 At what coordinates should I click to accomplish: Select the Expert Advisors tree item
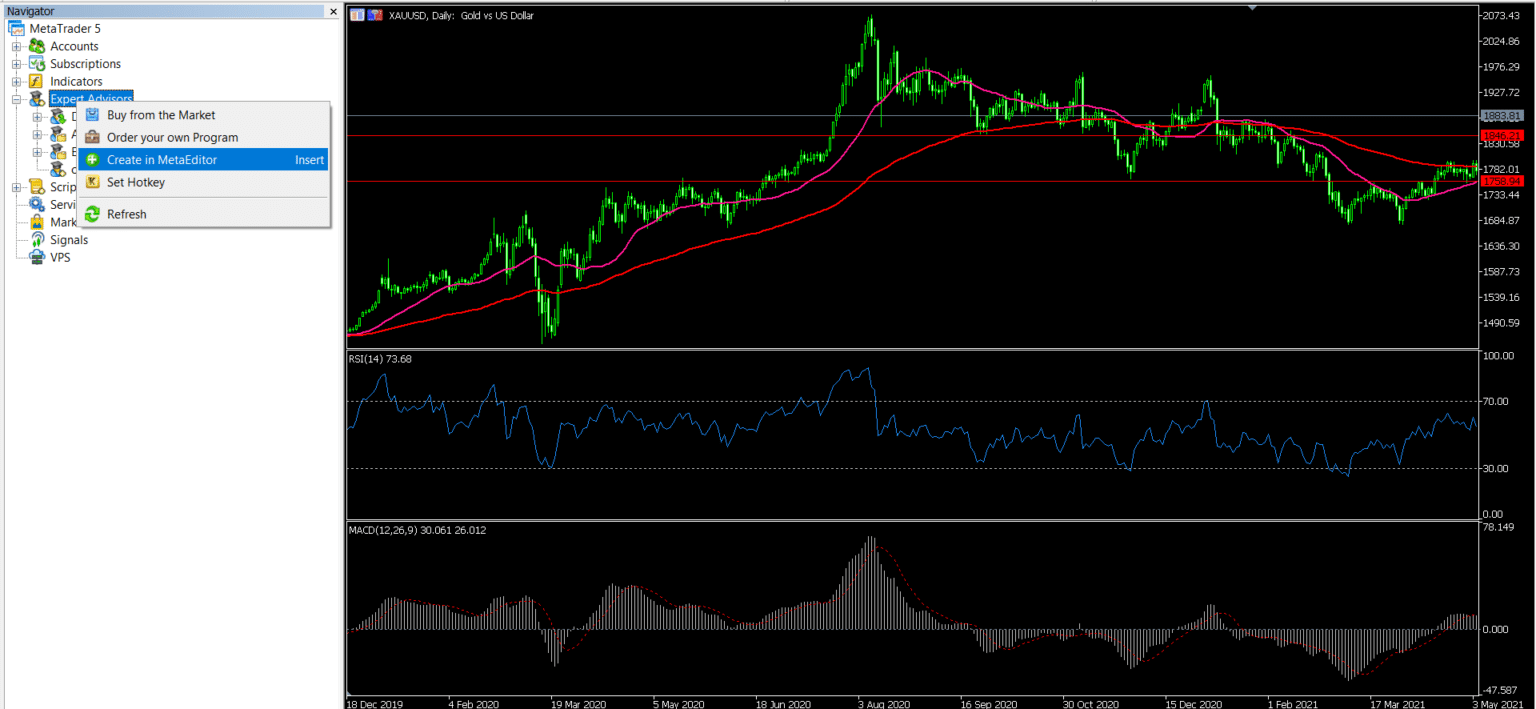(91, 99)
